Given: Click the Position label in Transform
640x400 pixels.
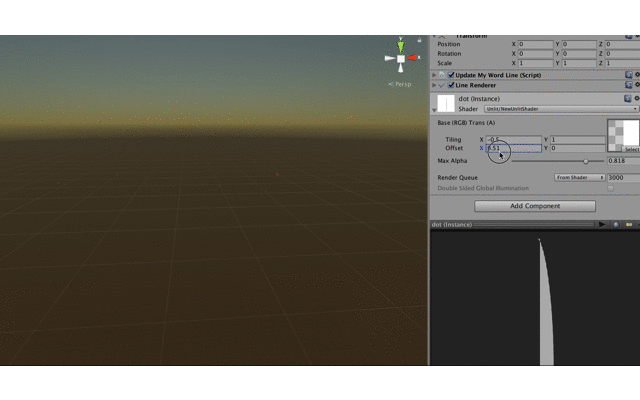Looking at the screenshot, I should click(449, 44).
